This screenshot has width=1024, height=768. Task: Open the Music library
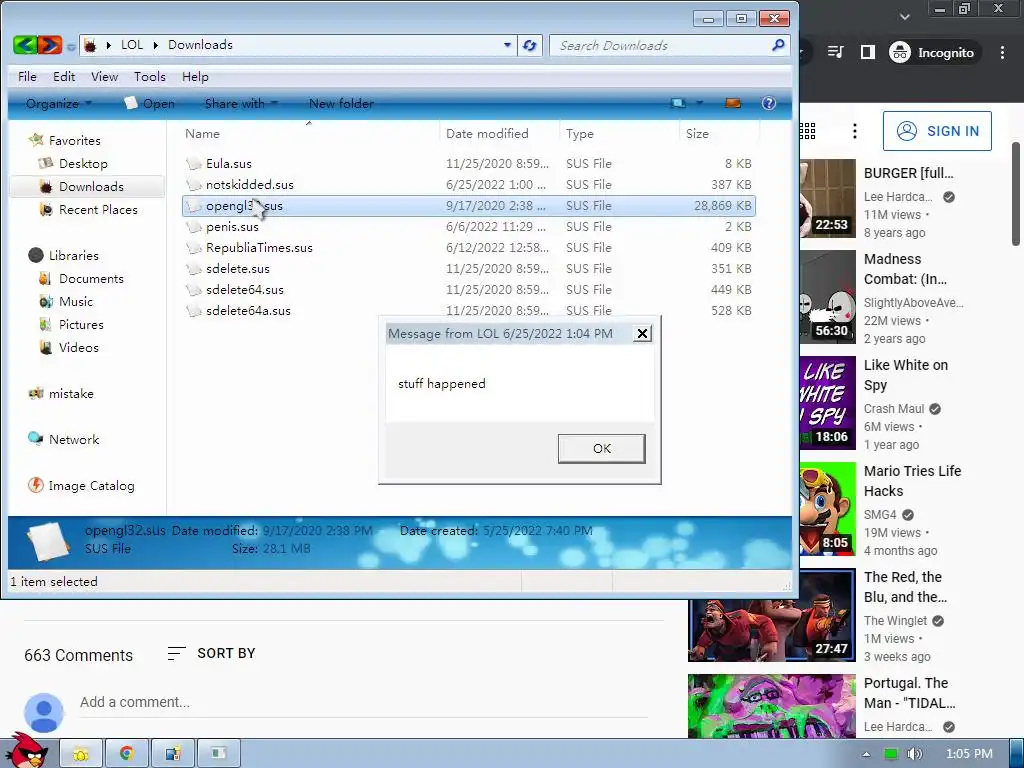coord(76,302)
